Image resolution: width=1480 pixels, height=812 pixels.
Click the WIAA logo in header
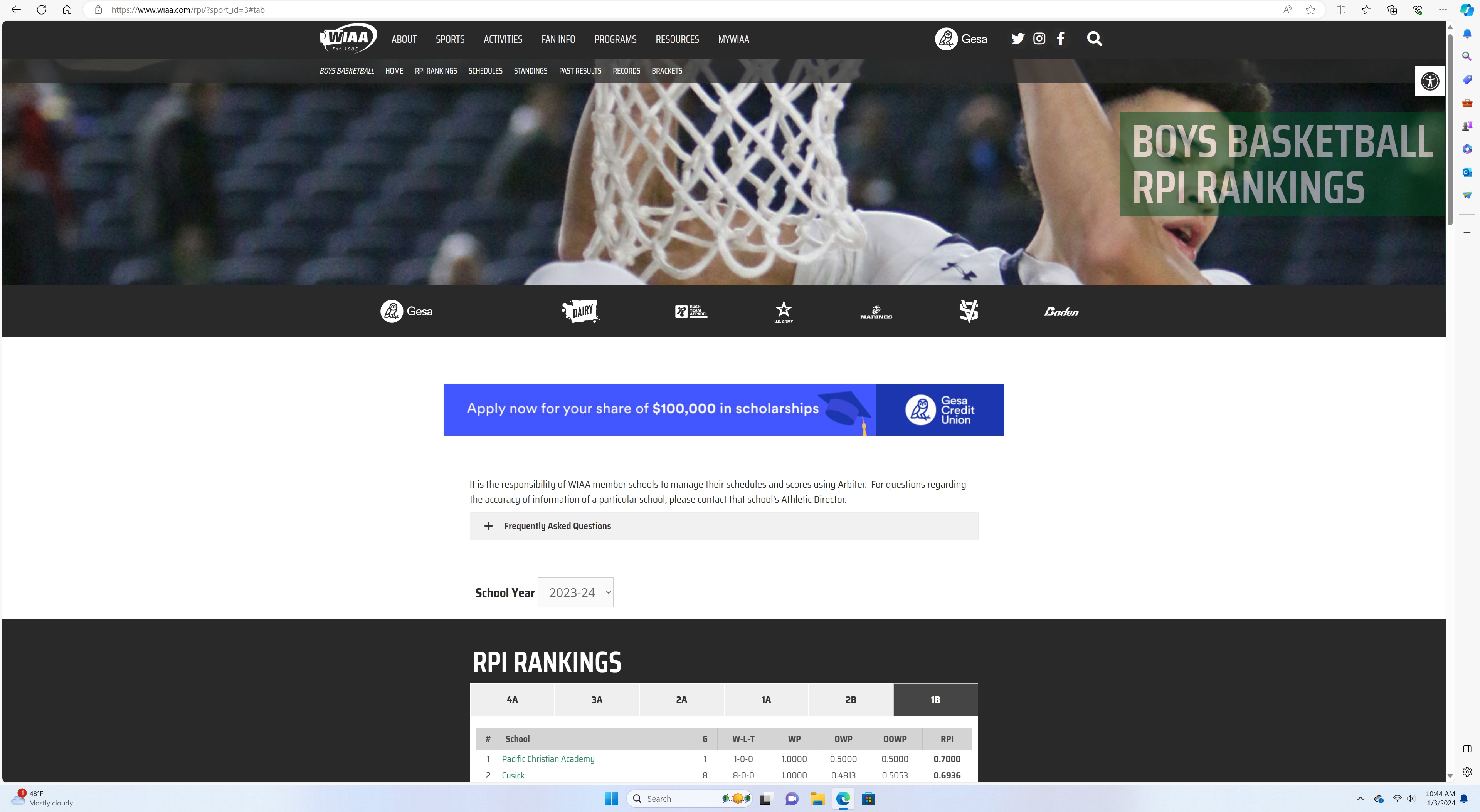point(348,39)
